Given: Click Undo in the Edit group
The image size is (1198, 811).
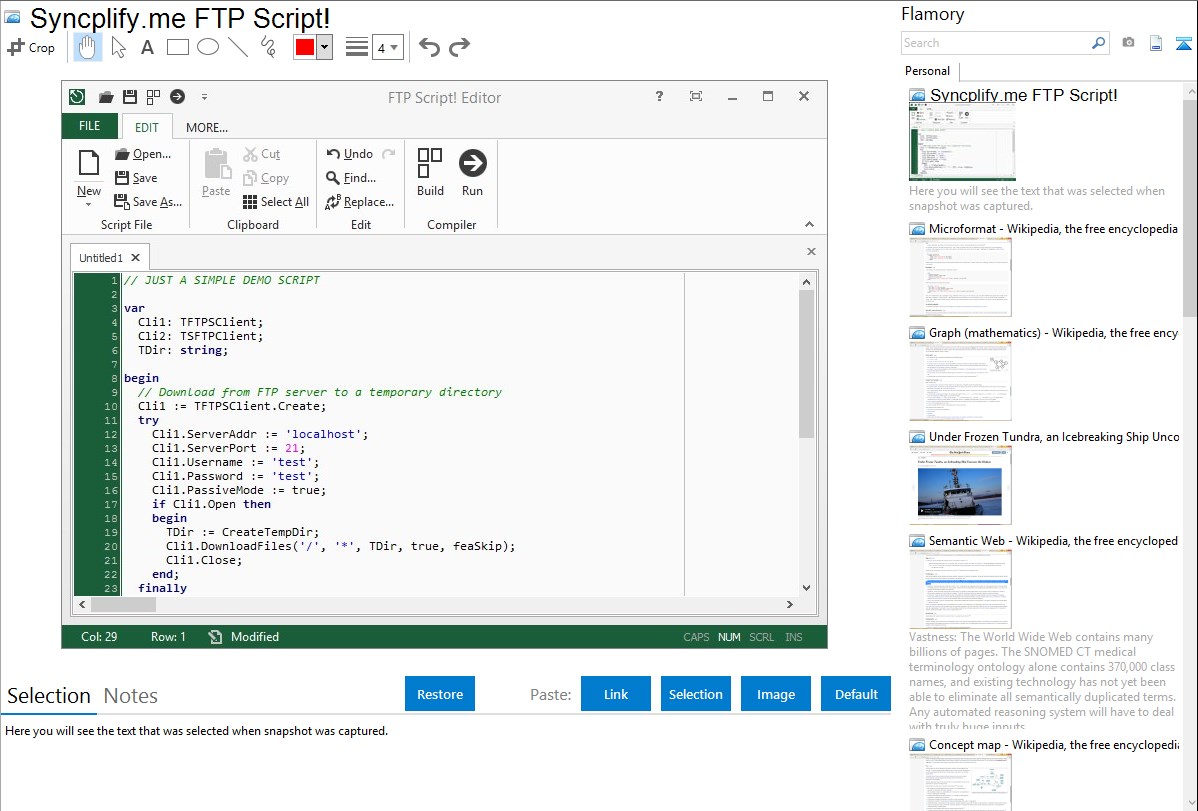Looking at the screenshot, I should tap(350, 154).
